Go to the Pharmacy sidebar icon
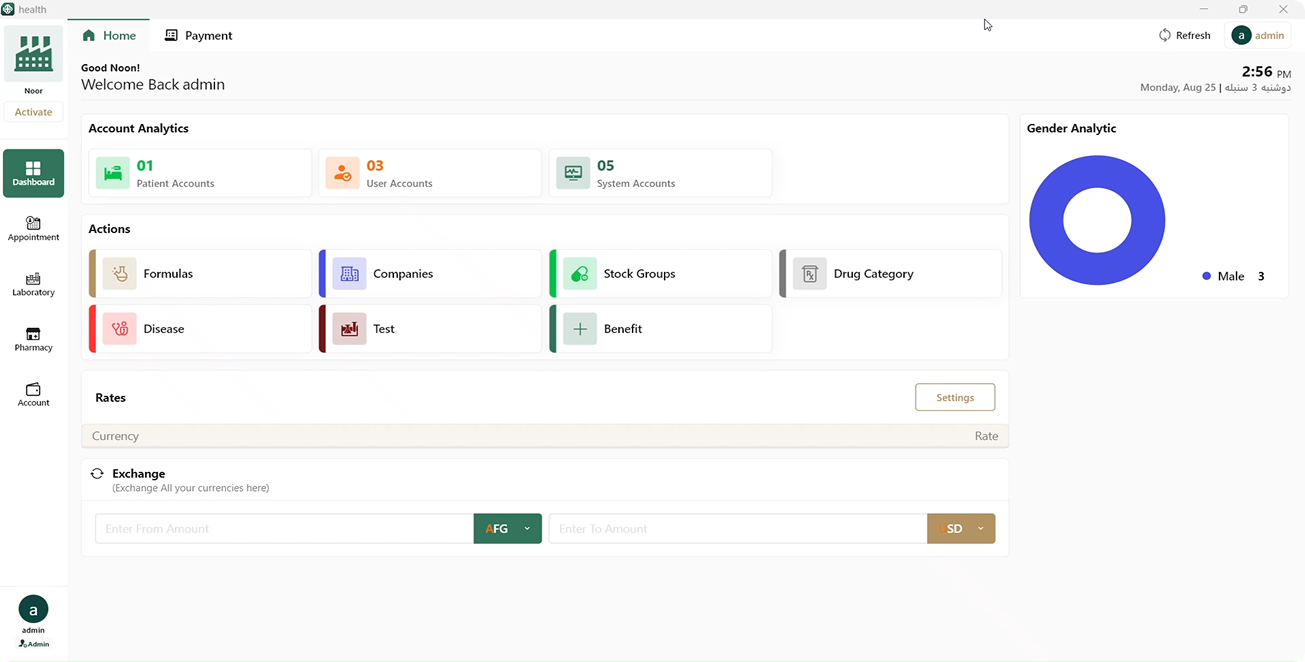This screenshot has width=1305, height=662. 33,334
